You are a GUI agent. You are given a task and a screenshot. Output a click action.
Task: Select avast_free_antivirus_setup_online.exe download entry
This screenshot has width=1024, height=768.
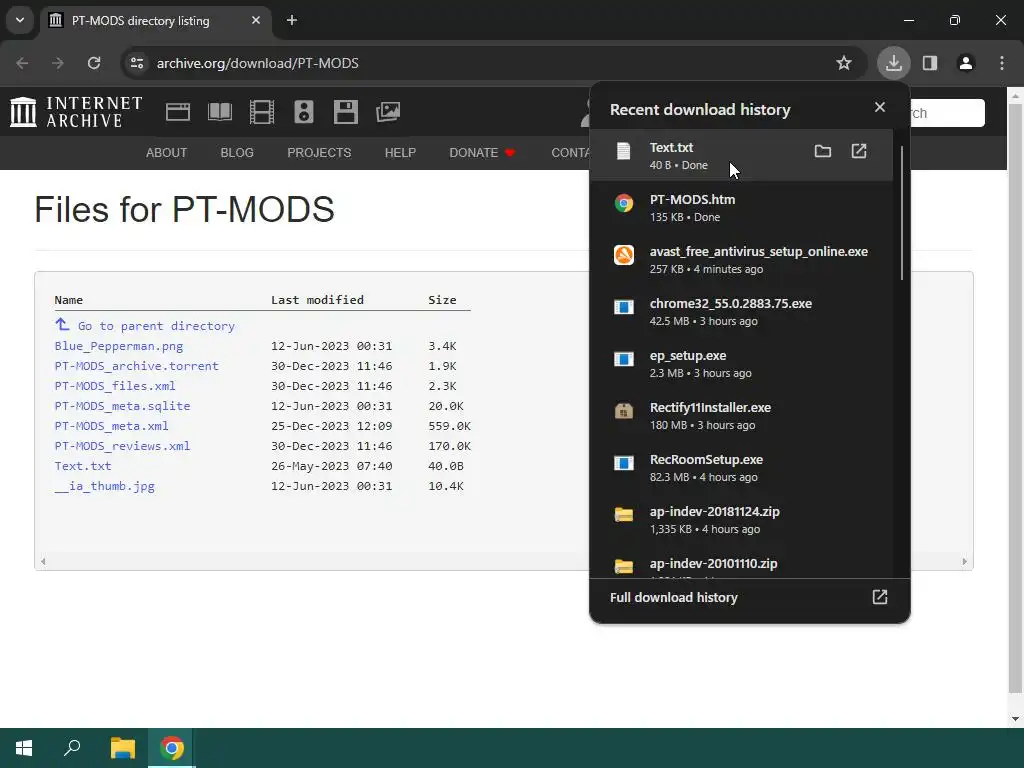(741, 259)
